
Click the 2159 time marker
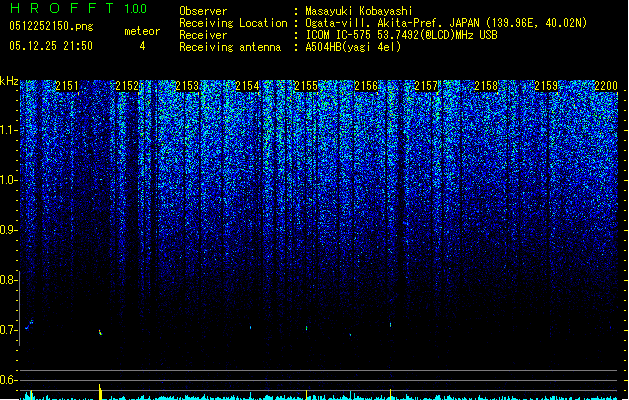pos(546,86)
